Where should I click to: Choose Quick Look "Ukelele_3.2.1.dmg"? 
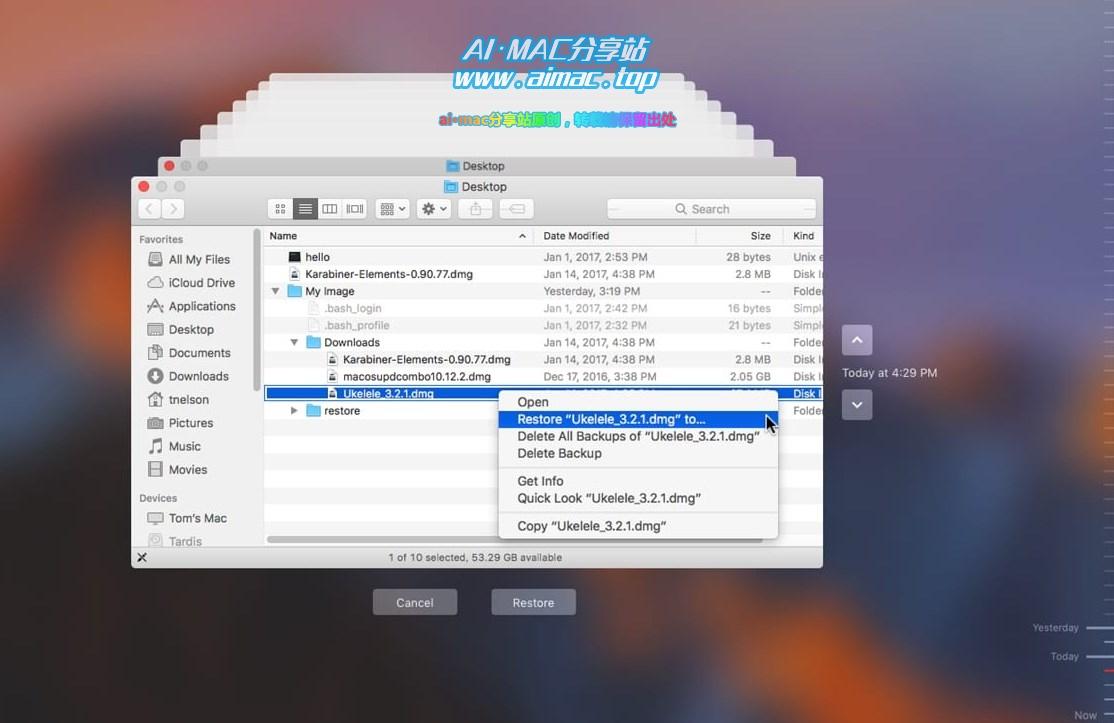click(x=638, y=498)
